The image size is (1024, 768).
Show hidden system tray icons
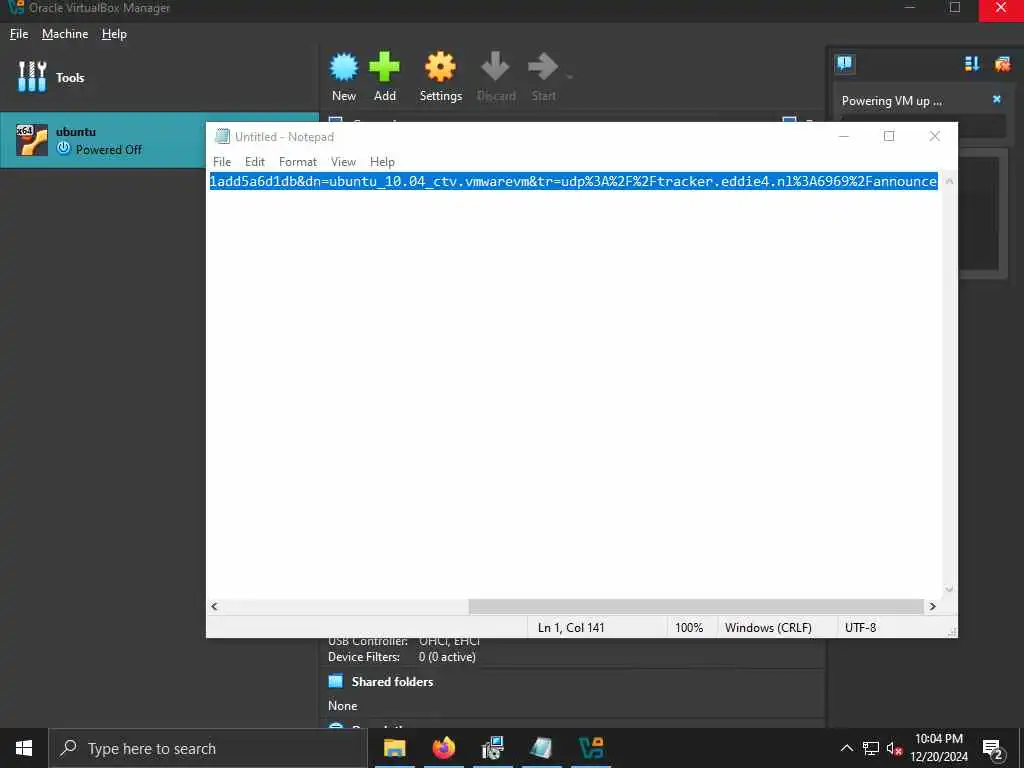pyautogui.click(x=846, y=748)
